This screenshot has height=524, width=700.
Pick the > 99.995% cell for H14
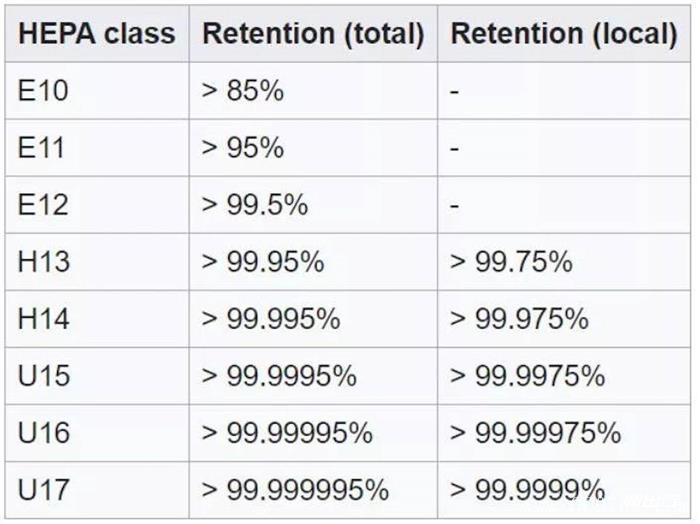click(x=270, y=319)
